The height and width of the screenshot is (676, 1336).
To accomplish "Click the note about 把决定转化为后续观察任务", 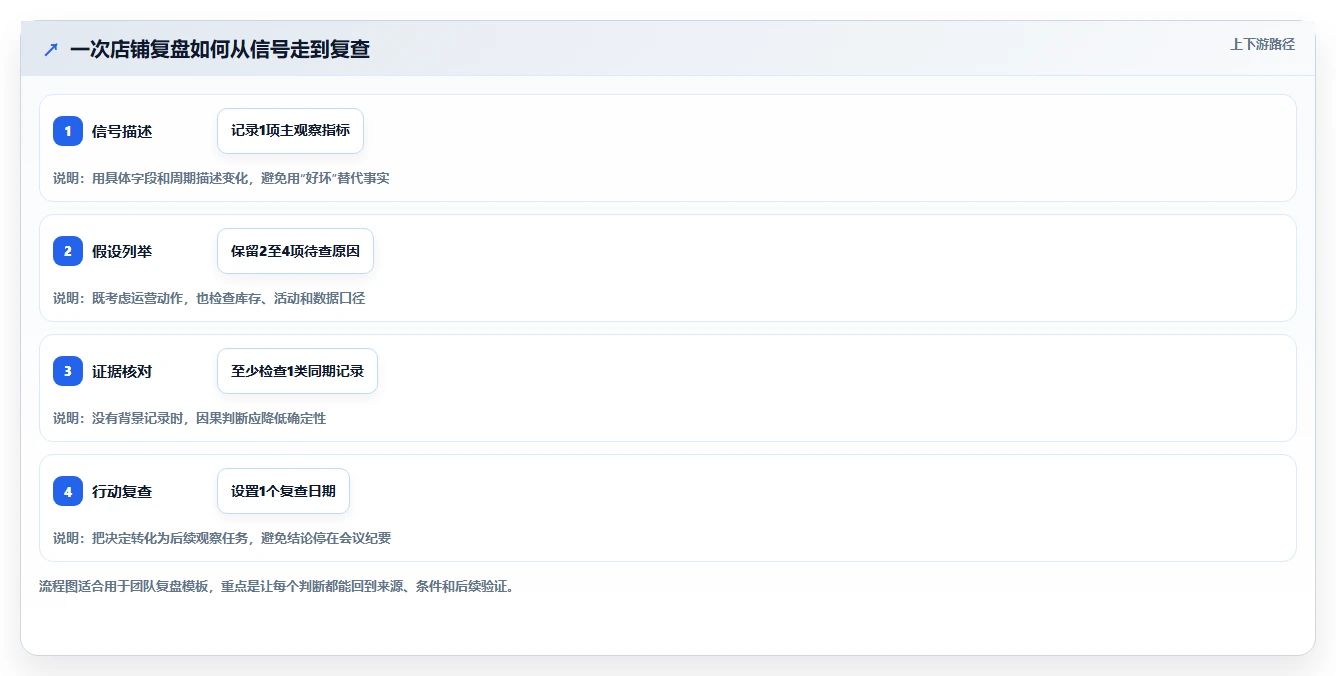I will pyautogui.click(x=222, y=538).
